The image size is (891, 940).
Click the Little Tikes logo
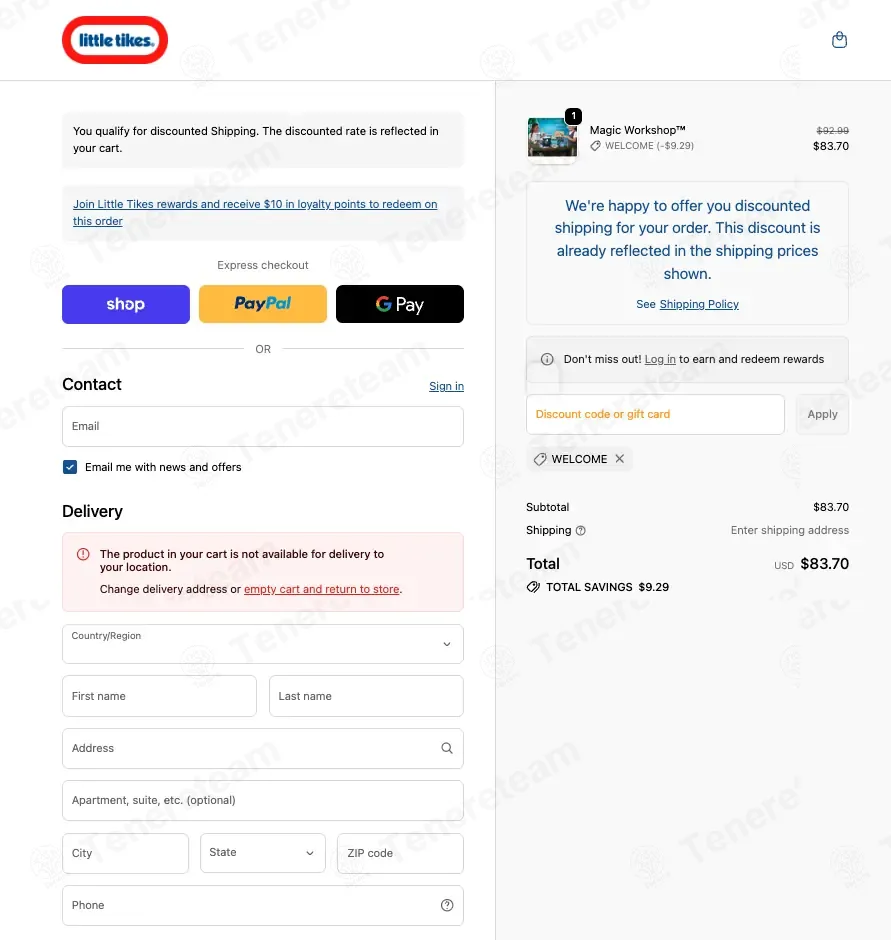[x=115, y=40]
